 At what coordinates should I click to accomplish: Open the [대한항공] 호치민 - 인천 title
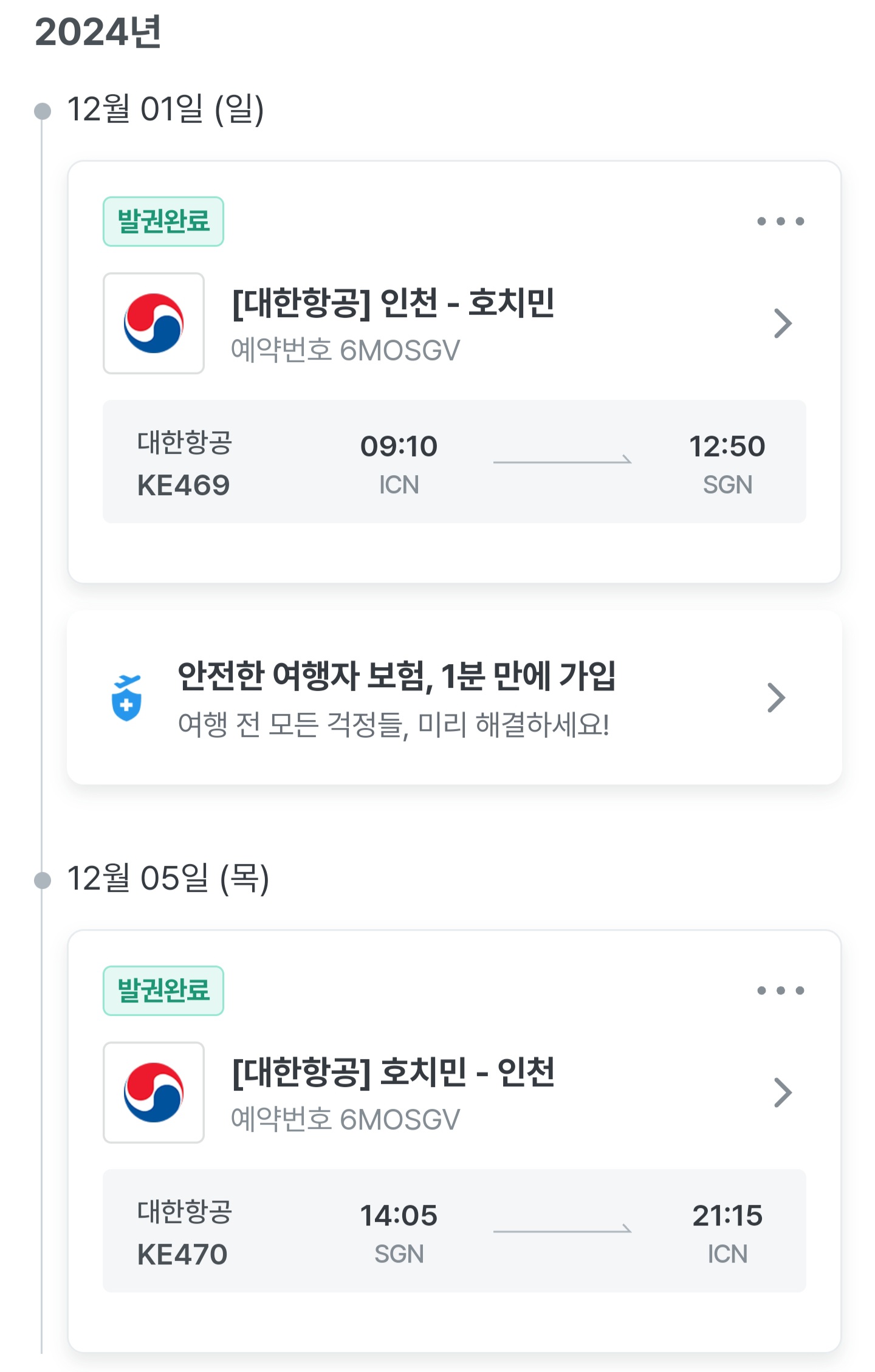(393, 1072)
